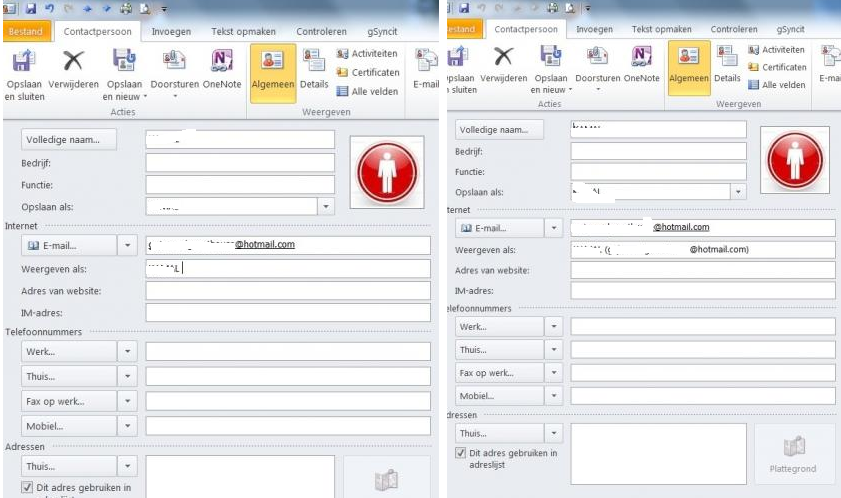Click undo icon in left quick access toolbar
This screenshot has width=841, height=498.
pos(49,8)
